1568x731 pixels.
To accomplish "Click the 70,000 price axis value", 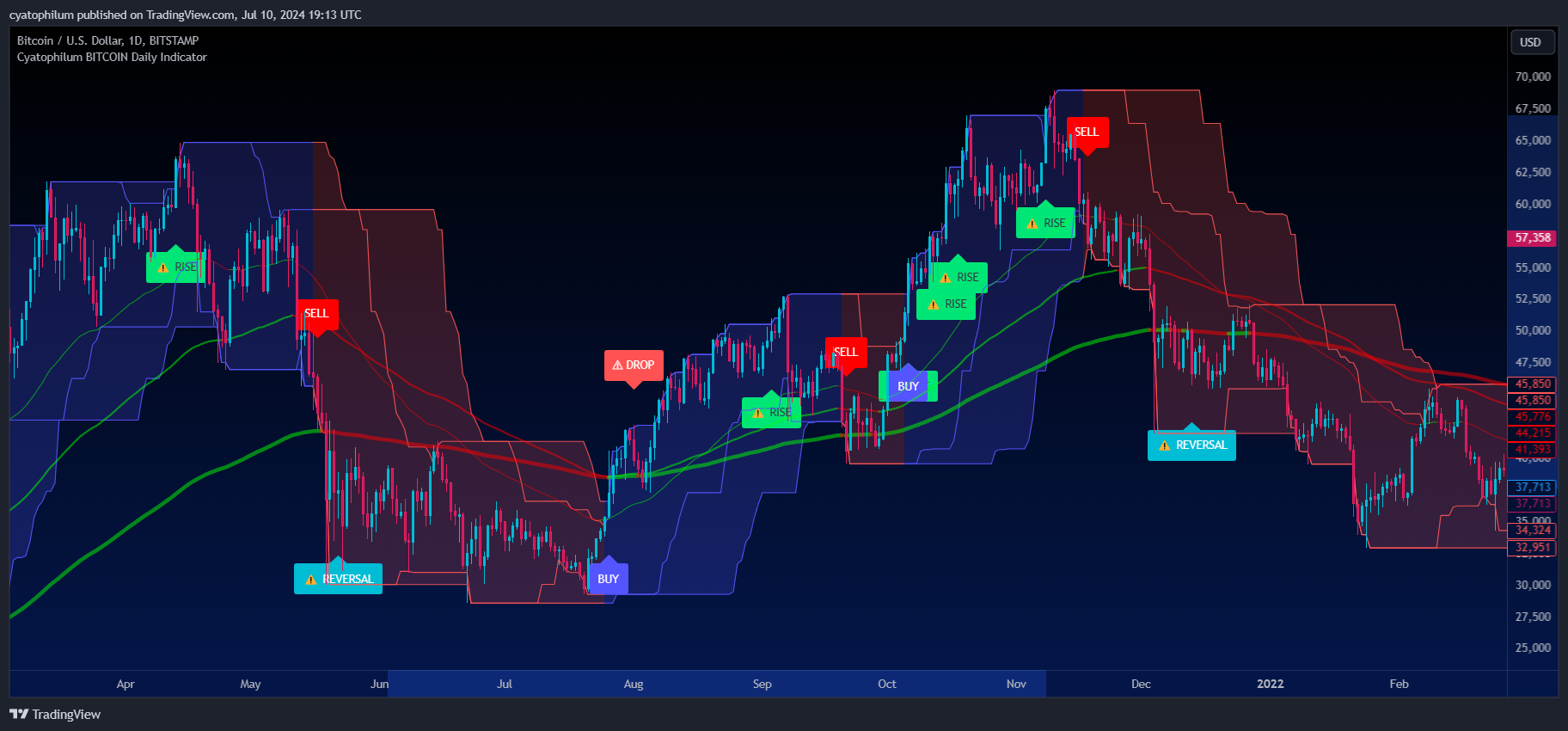I will coord(1533,77).
